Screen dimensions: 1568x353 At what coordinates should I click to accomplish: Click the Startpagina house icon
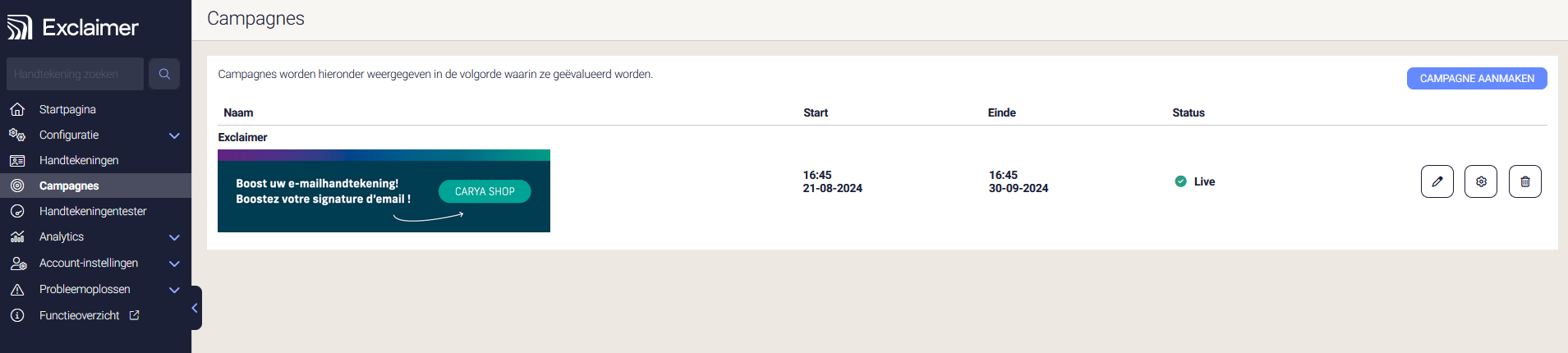point(17,109)
